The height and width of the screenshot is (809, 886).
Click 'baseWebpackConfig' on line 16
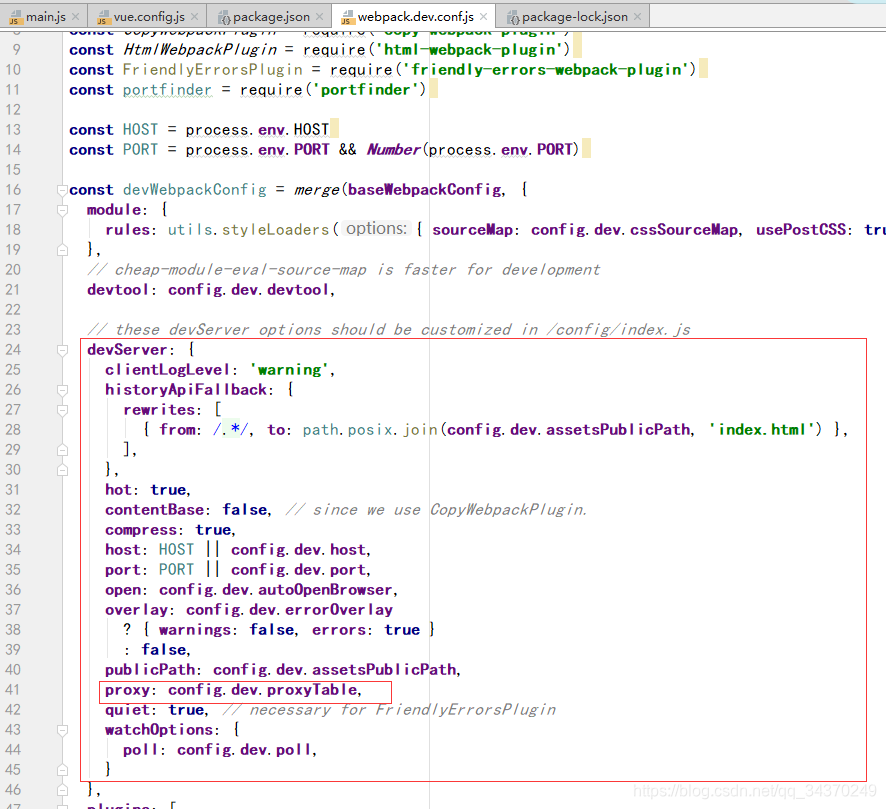pyautogui.click(x=424, y=190)
